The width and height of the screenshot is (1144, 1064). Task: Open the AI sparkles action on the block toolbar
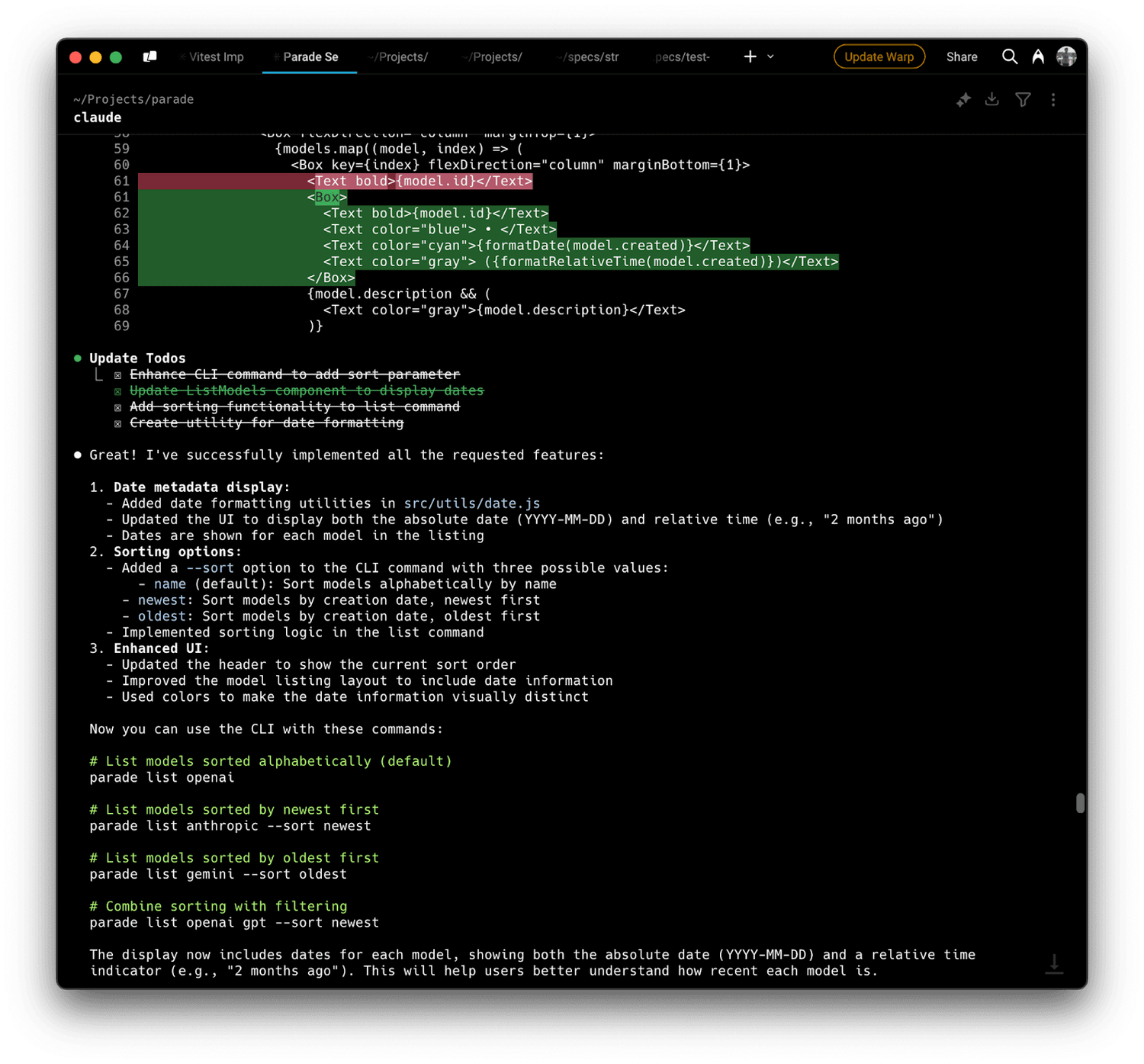(963, 99)
